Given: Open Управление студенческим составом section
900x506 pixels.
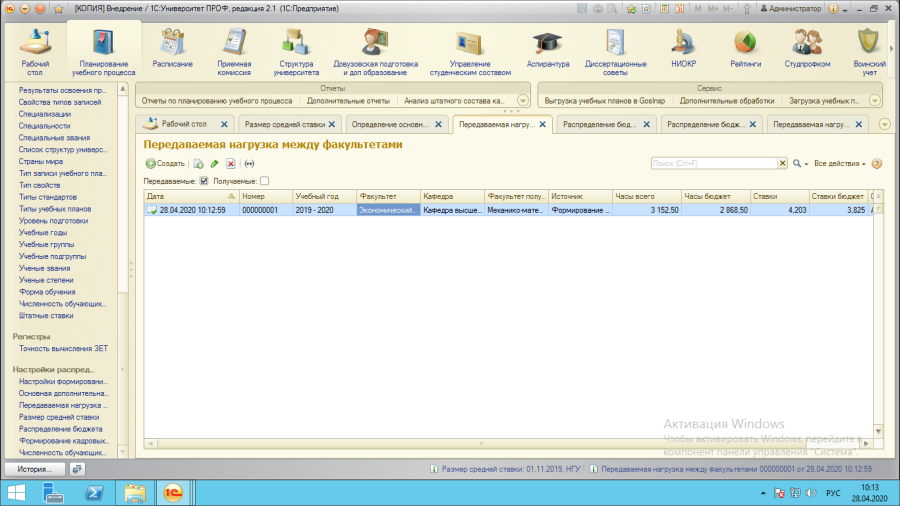Looking at the screenshot, I should click(x=470, y=52).
